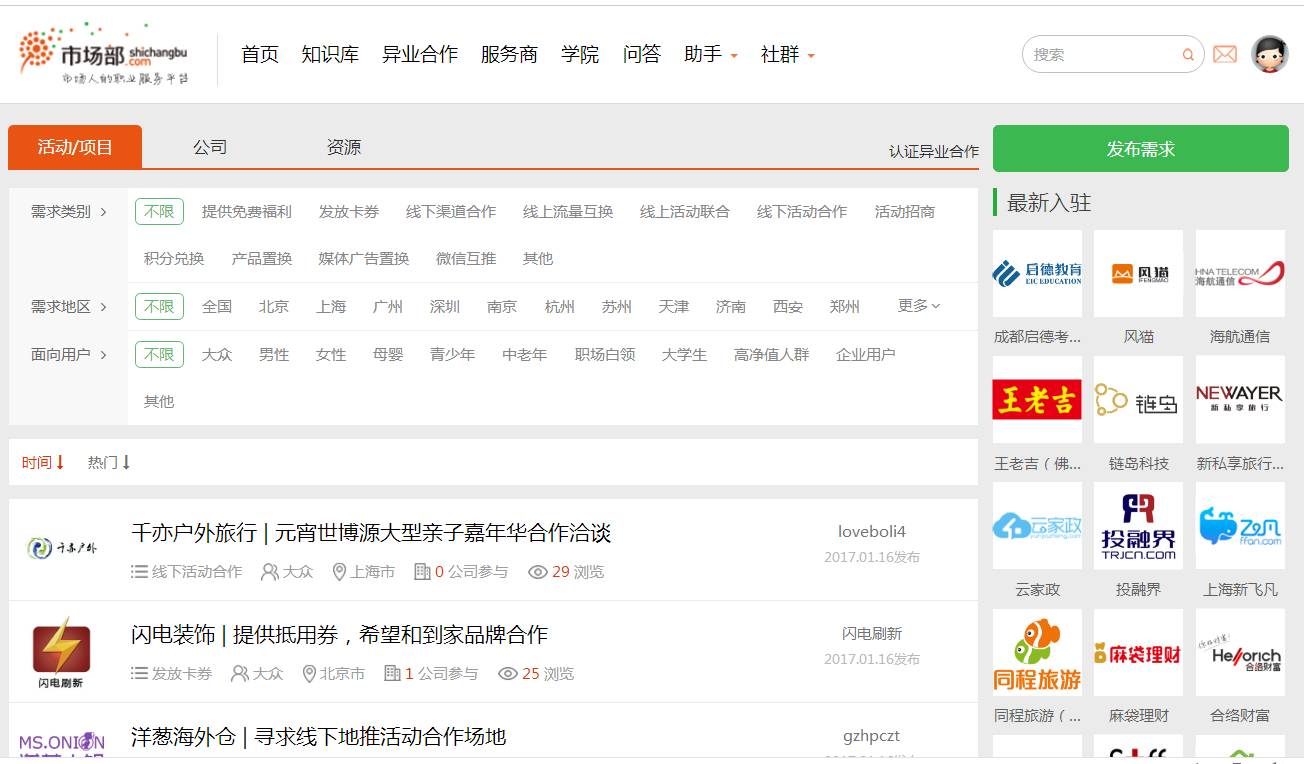Filter audience by 母婴
This screenshot has height=764, width=1304.
388,354
